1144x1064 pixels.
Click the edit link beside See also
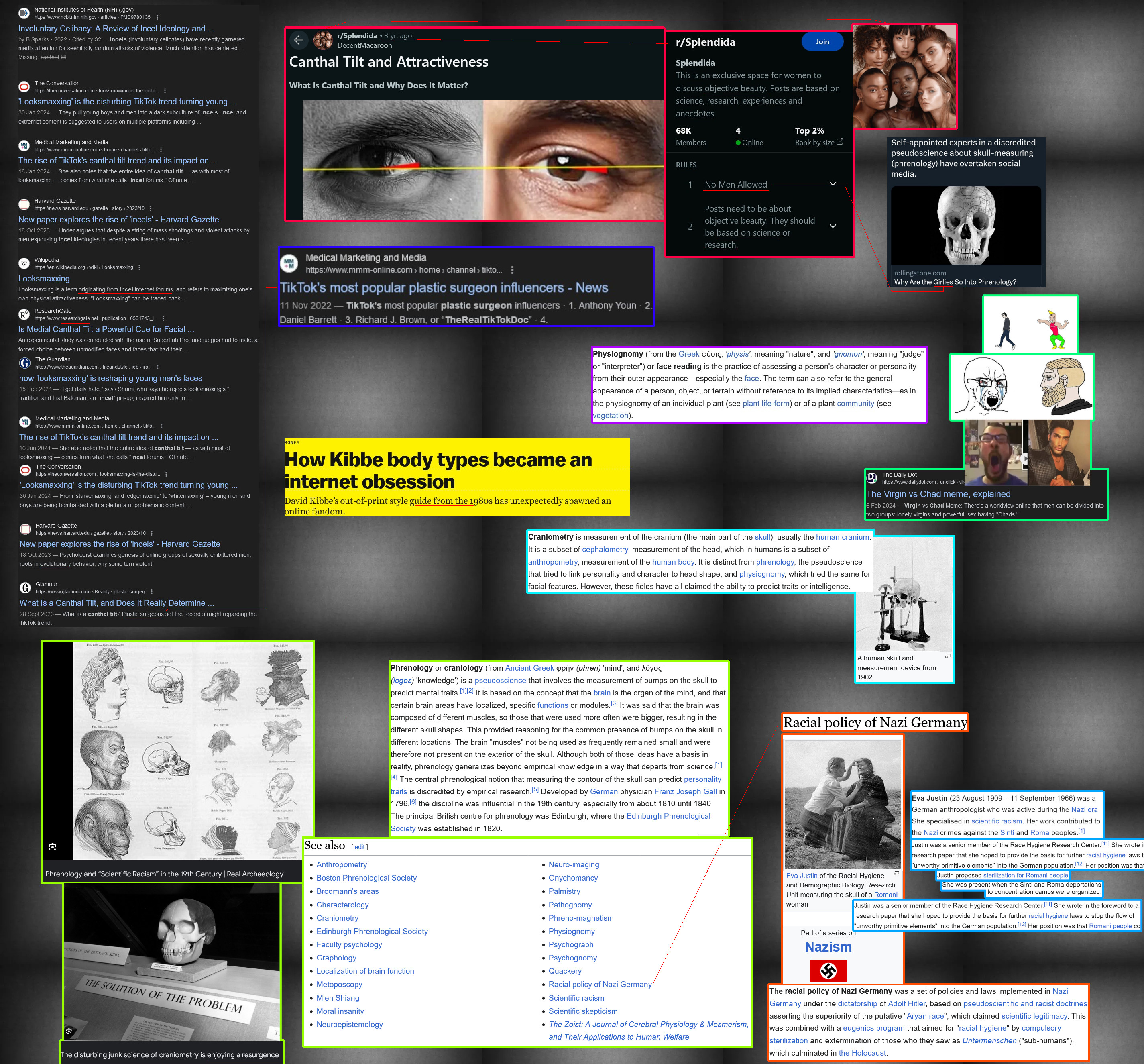click(x=360, y=847)
